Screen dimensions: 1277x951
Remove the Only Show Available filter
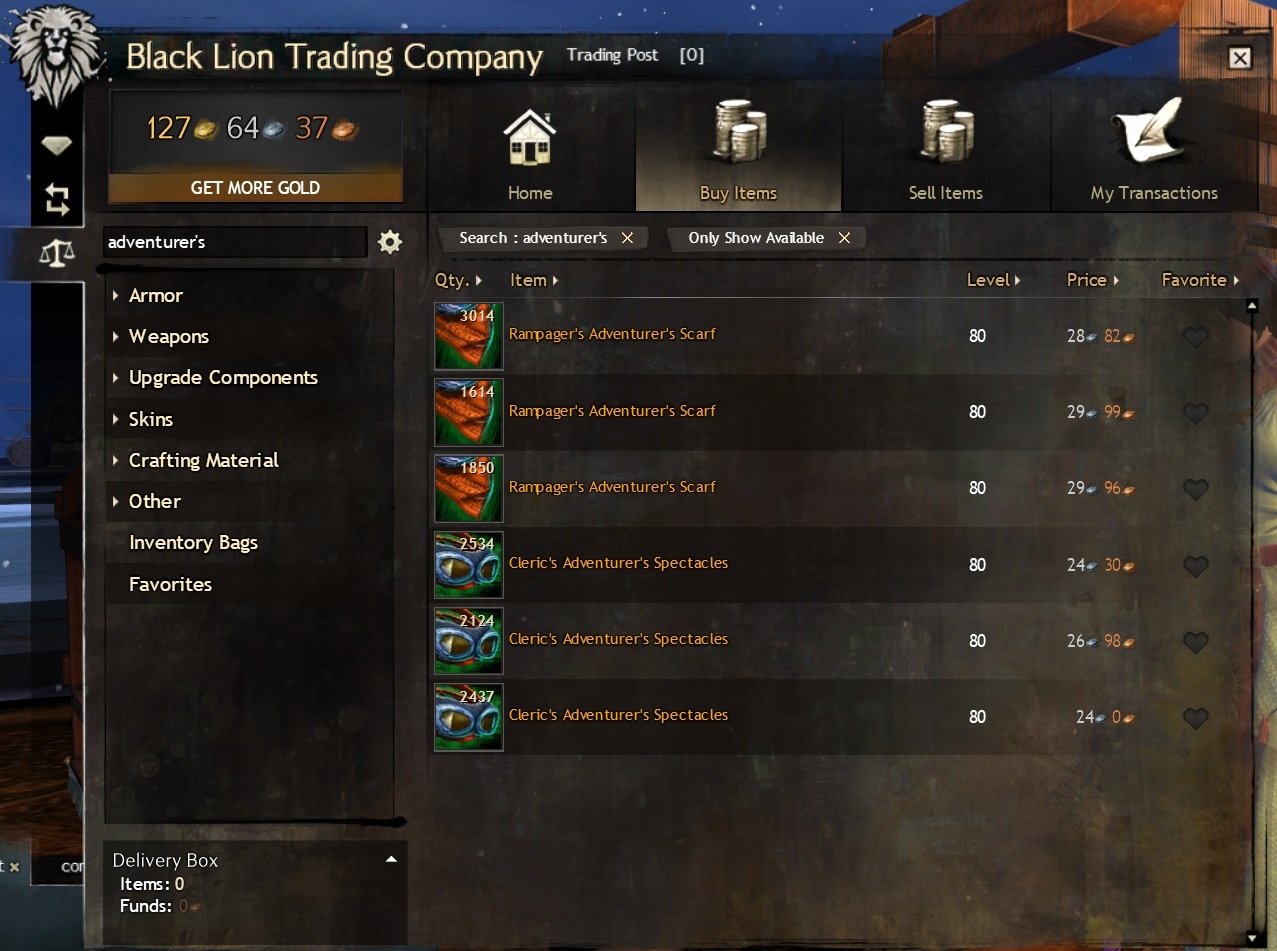click(844, 238)
